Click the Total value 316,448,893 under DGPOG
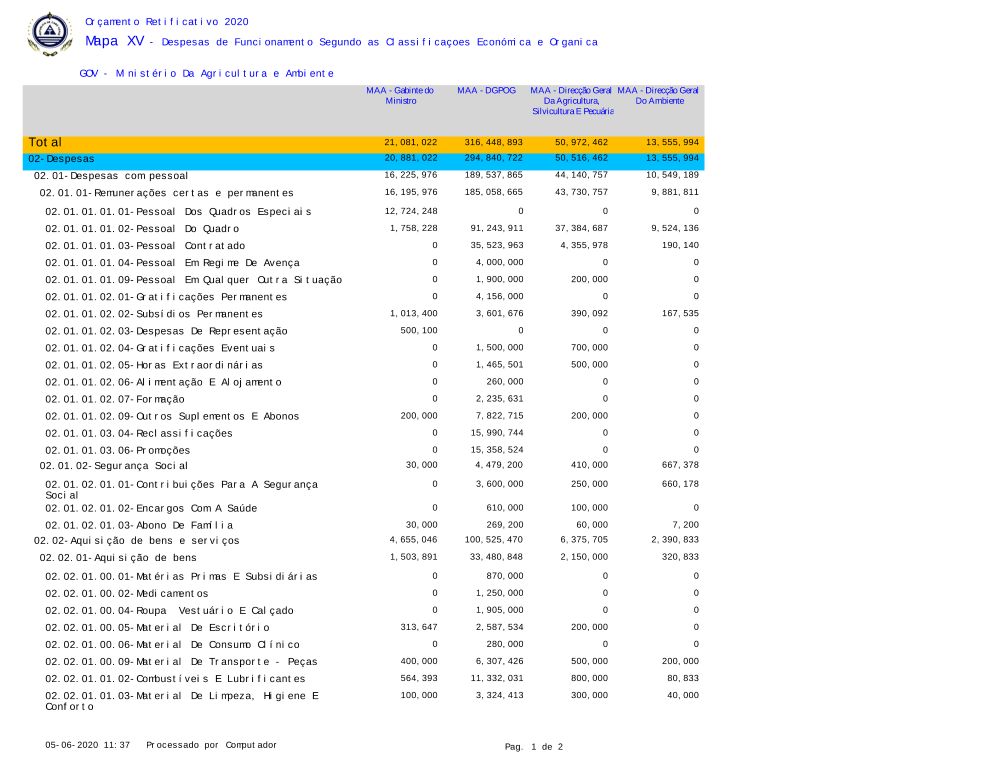This screenshot has height=773, width=1000. (x=493, y=143)
